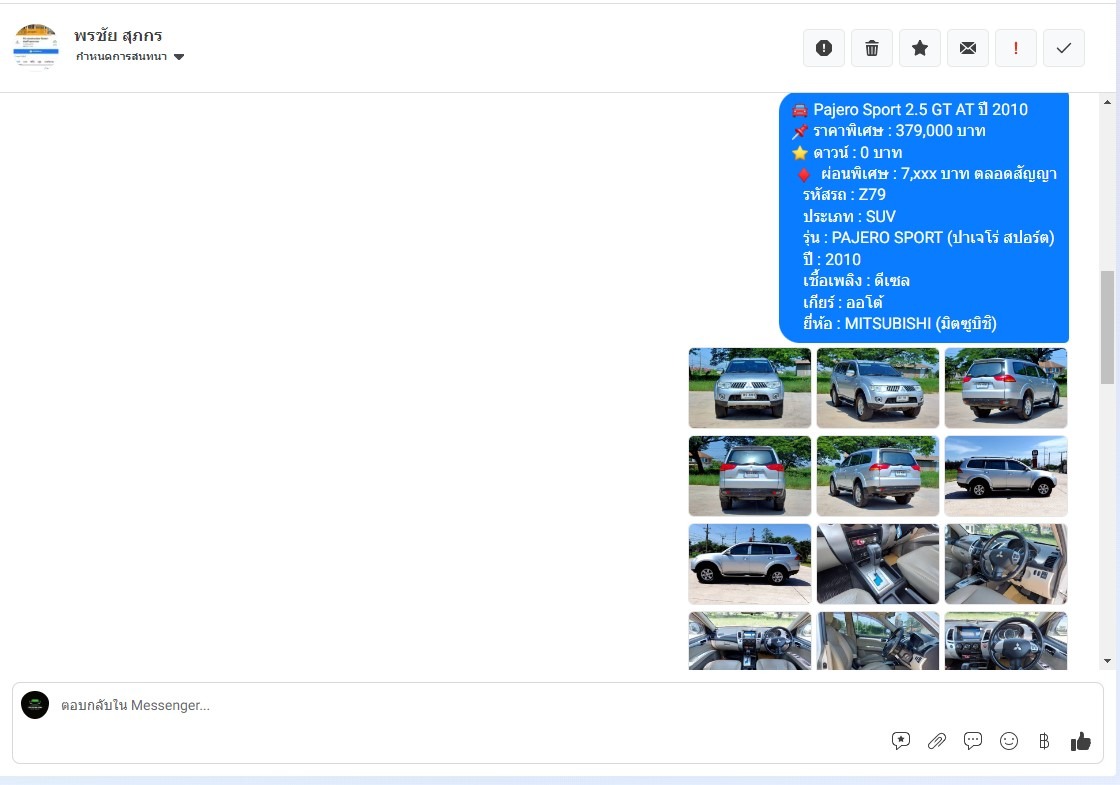1120x785 pixels.
Task: Open the gear shifter interior photo
Action: tap(878, 564)
